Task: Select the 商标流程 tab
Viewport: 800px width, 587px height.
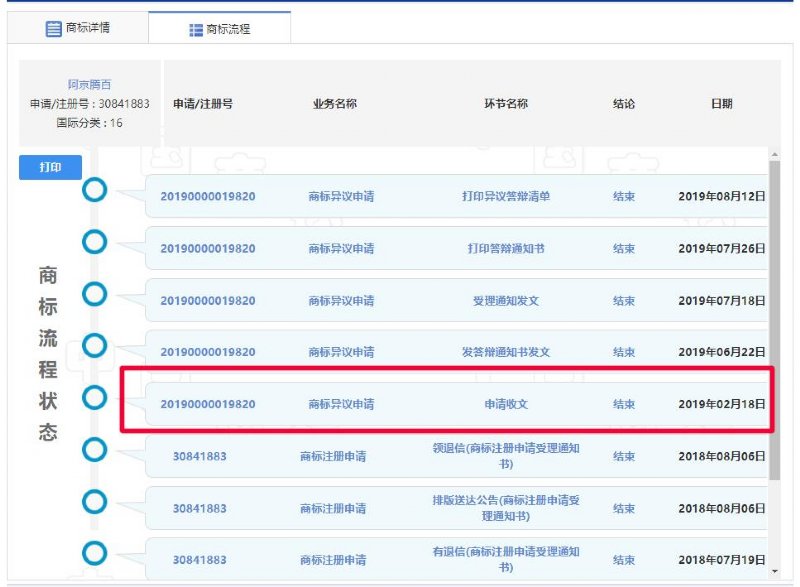Action: pos(219,29)
